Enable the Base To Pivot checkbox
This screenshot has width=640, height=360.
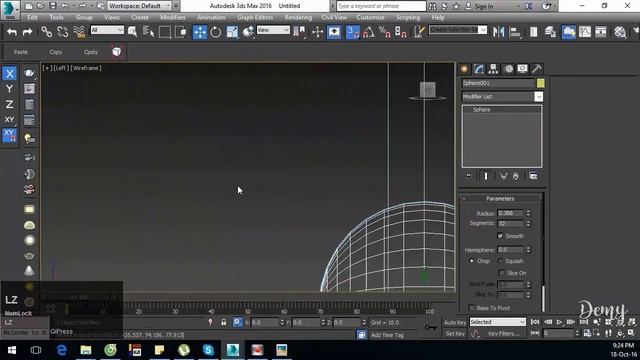coord(472,308)
